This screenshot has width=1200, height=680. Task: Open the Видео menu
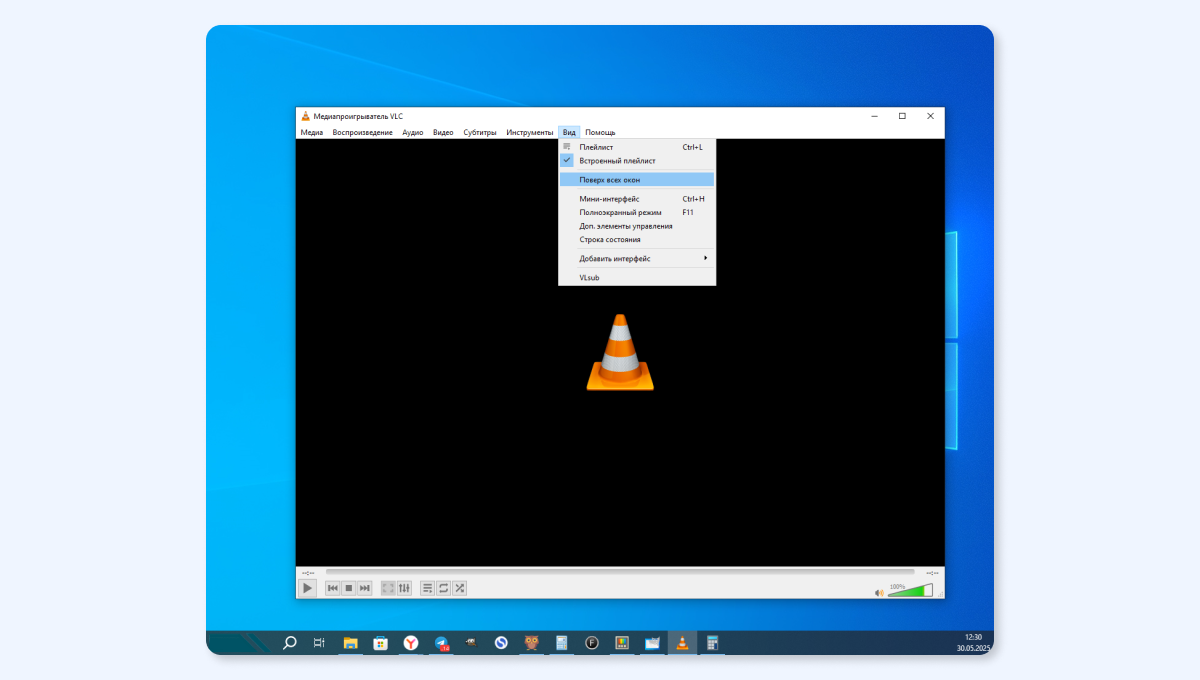443,132
